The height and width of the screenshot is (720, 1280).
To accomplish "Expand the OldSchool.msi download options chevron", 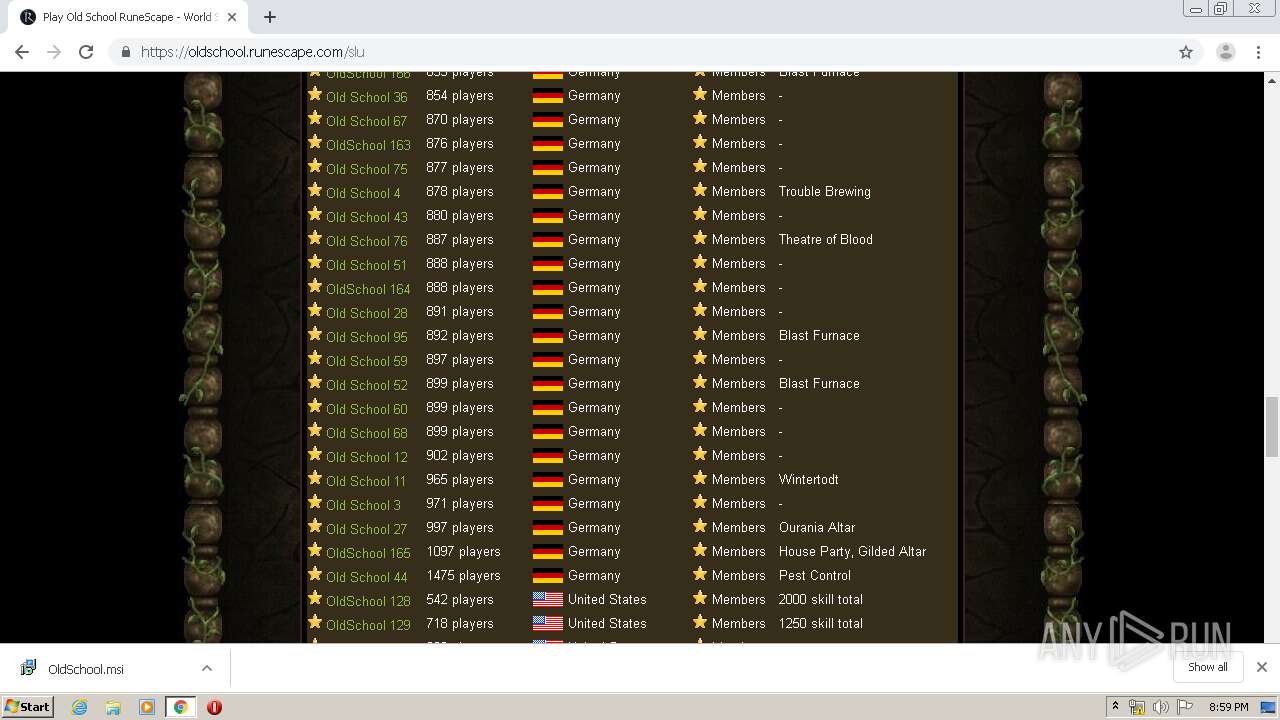I will pos(207,669).
